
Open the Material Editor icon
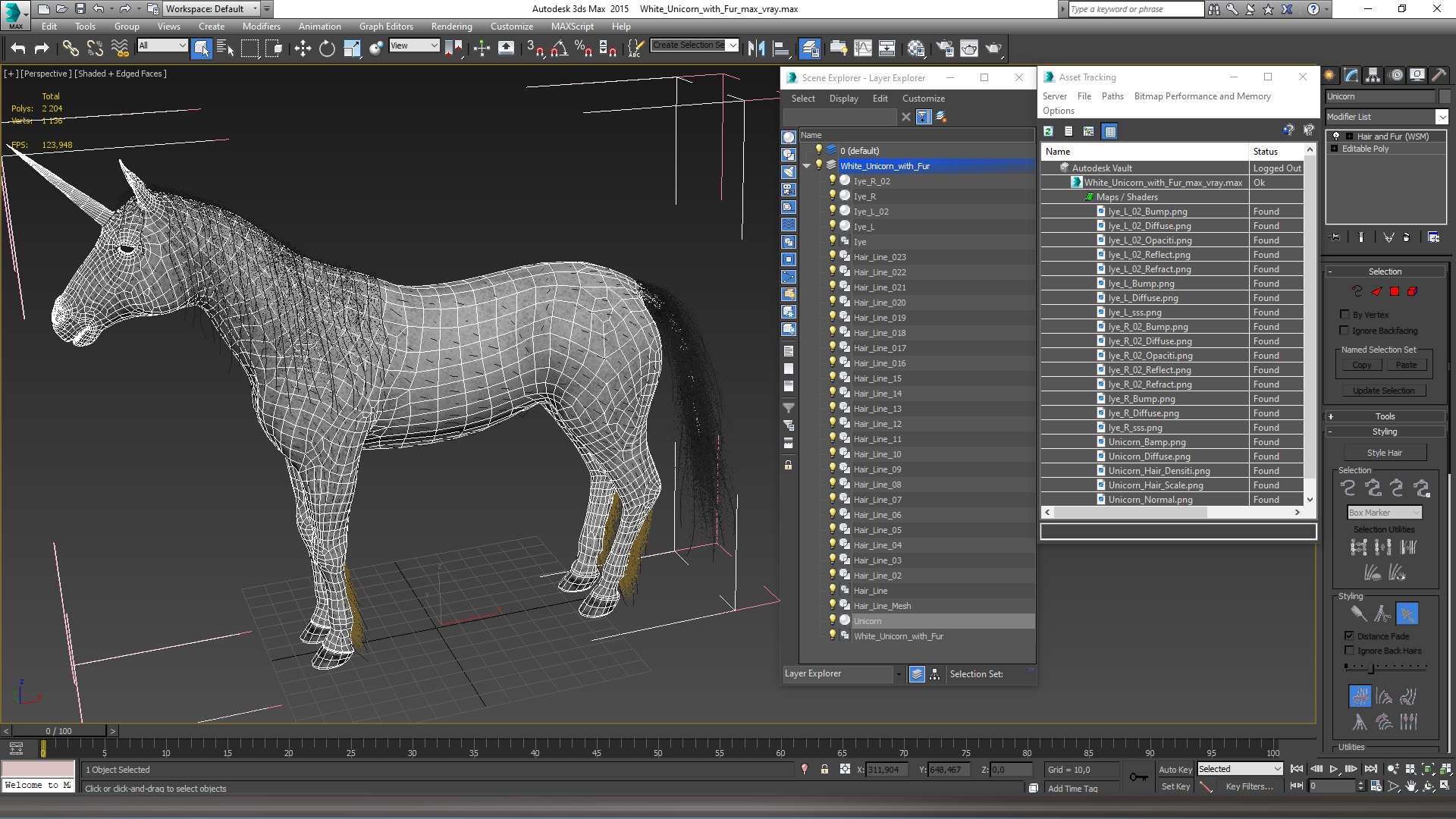tap(916, 49)
